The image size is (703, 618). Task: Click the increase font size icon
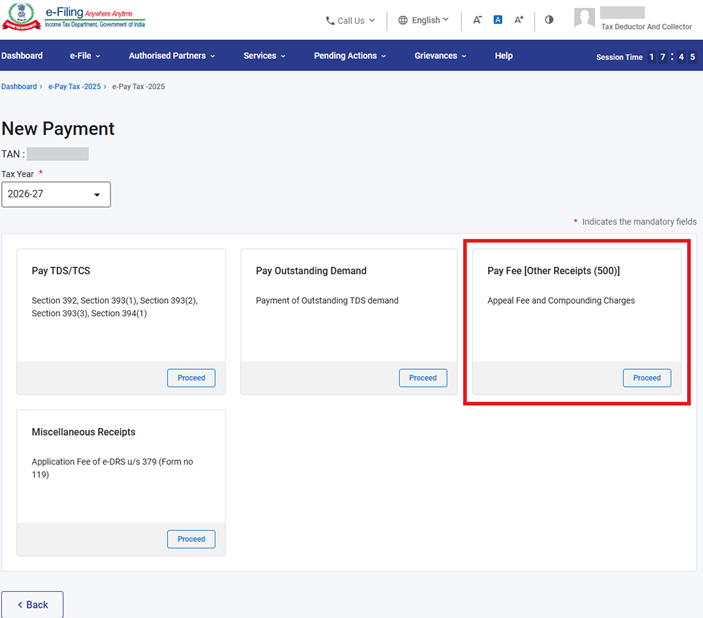tap(518, 20)
